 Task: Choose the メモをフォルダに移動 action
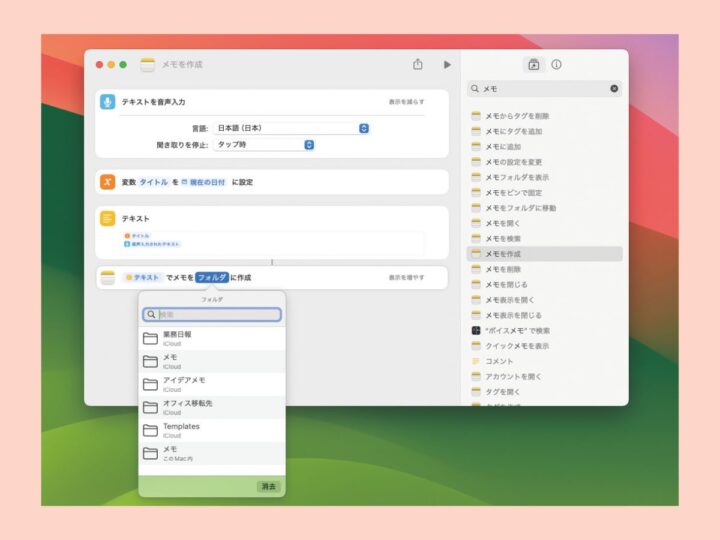click(545, 208)
